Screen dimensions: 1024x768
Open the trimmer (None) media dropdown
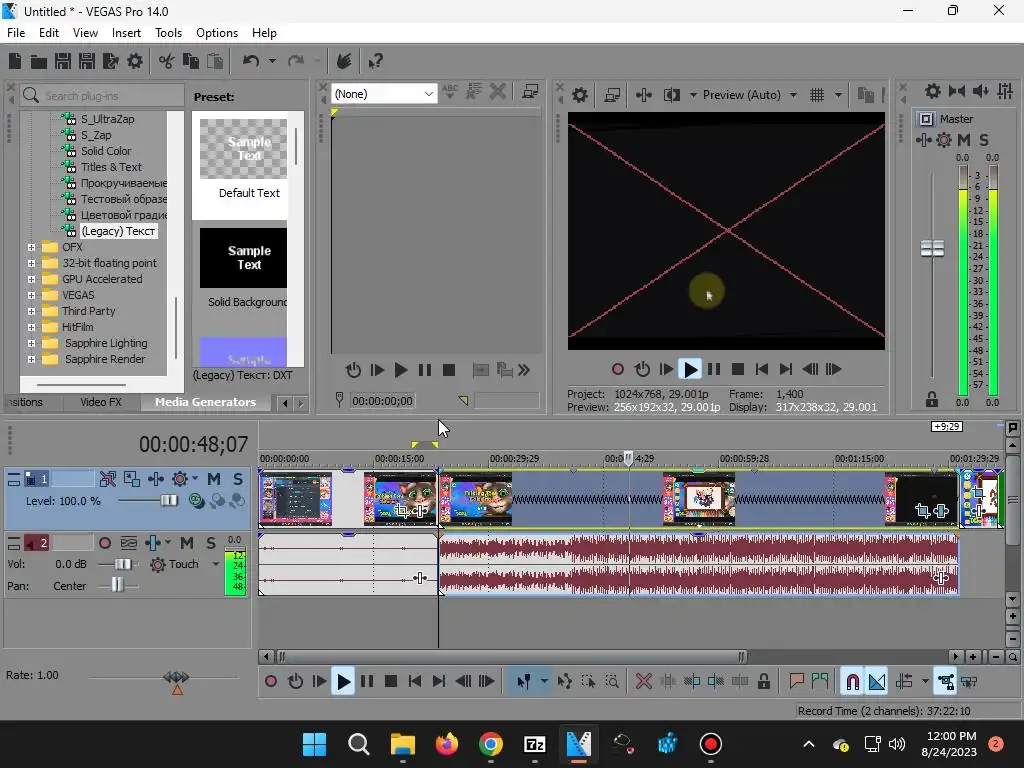(384, 94)
